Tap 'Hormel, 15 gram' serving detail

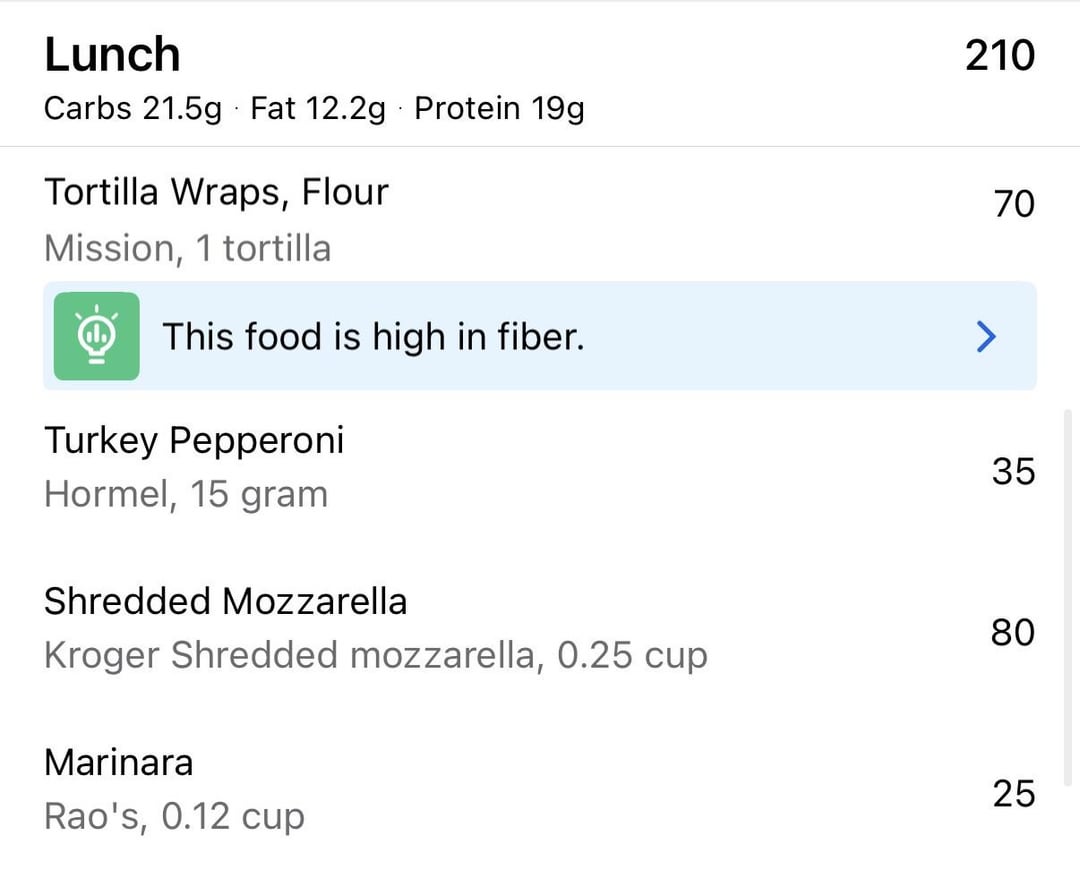[x=186, y=495]
